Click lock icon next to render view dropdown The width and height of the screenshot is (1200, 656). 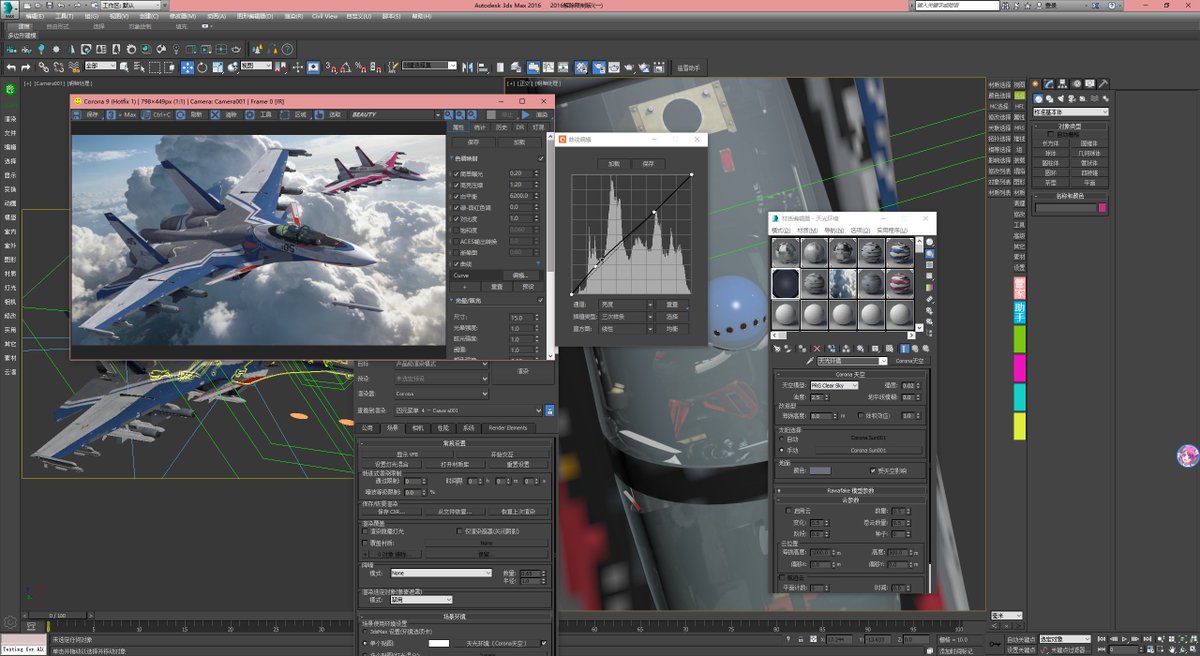549,411
